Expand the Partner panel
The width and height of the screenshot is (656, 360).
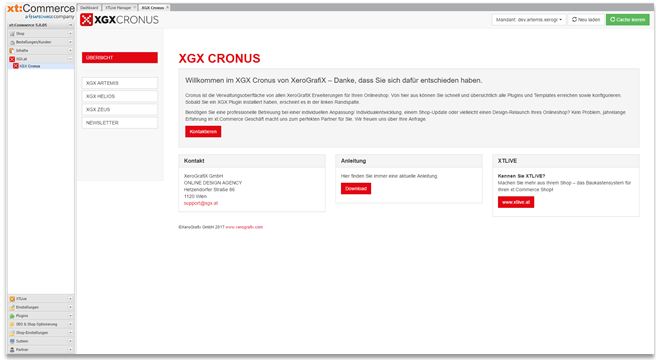[70, 350]
